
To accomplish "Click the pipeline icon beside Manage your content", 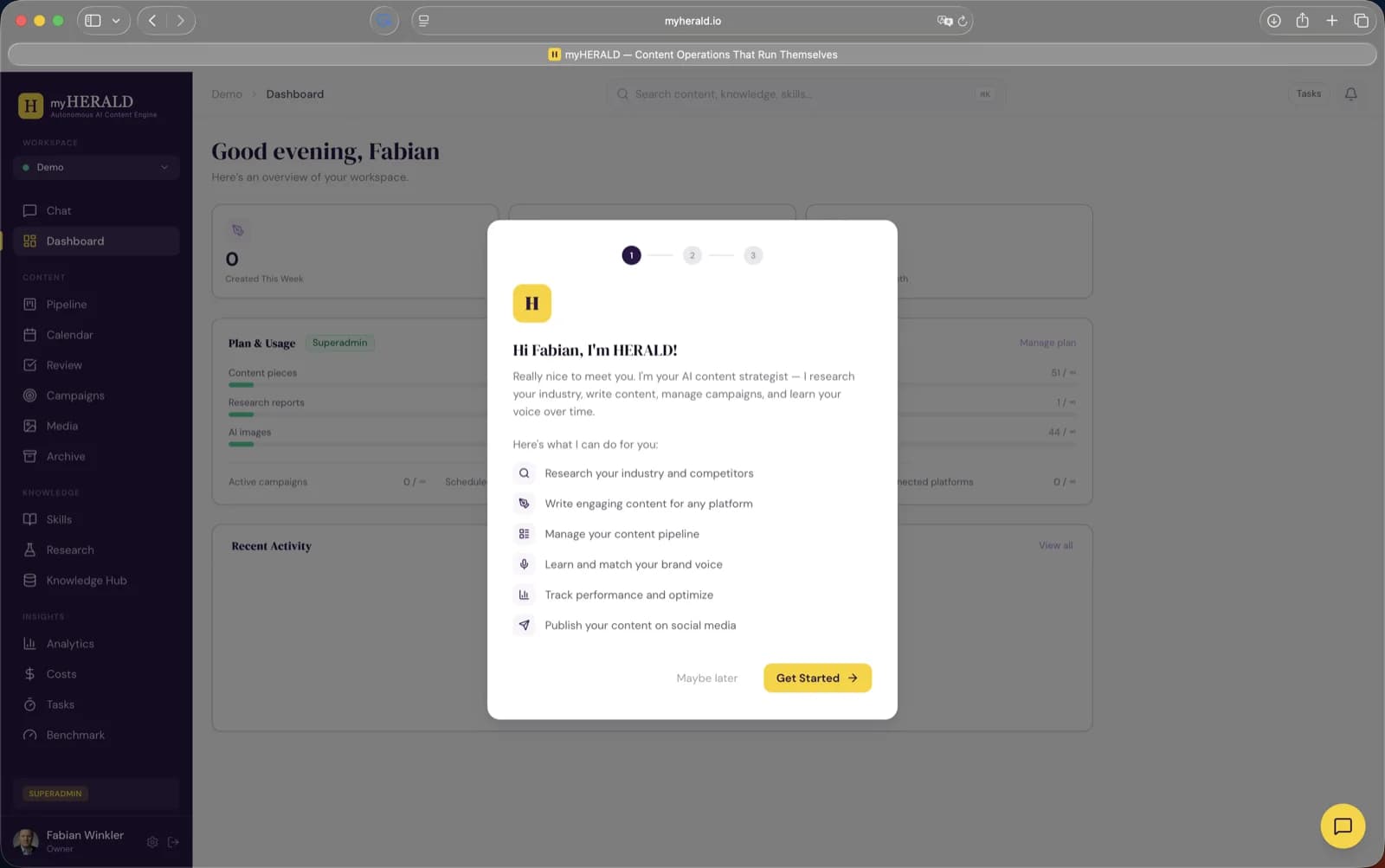I will [524, 534].
